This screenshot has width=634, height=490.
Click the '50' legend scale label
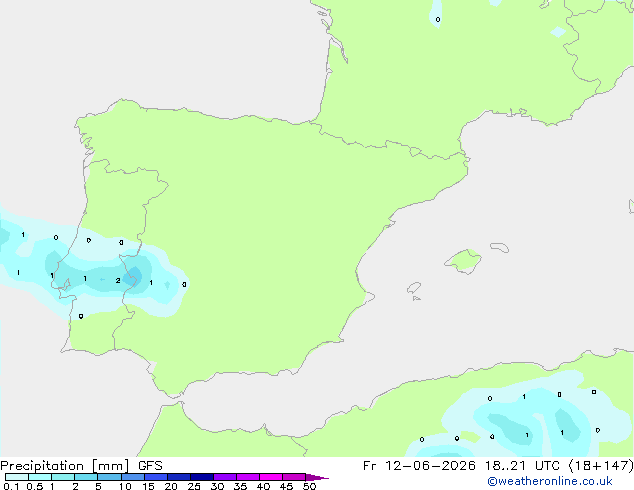[x=309, y=486]
